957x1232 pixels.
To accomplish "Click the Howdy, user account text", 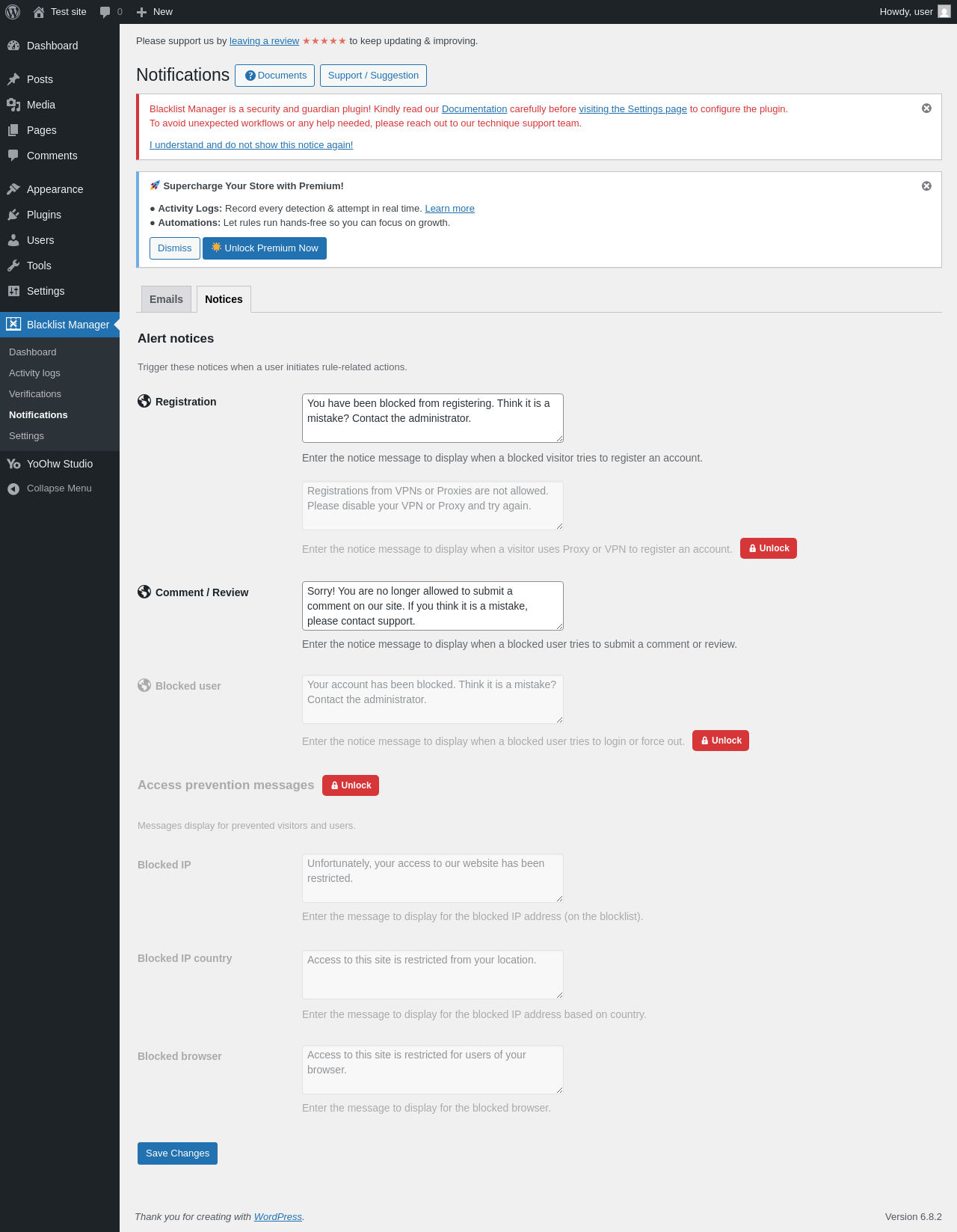I will click(906, 12).
